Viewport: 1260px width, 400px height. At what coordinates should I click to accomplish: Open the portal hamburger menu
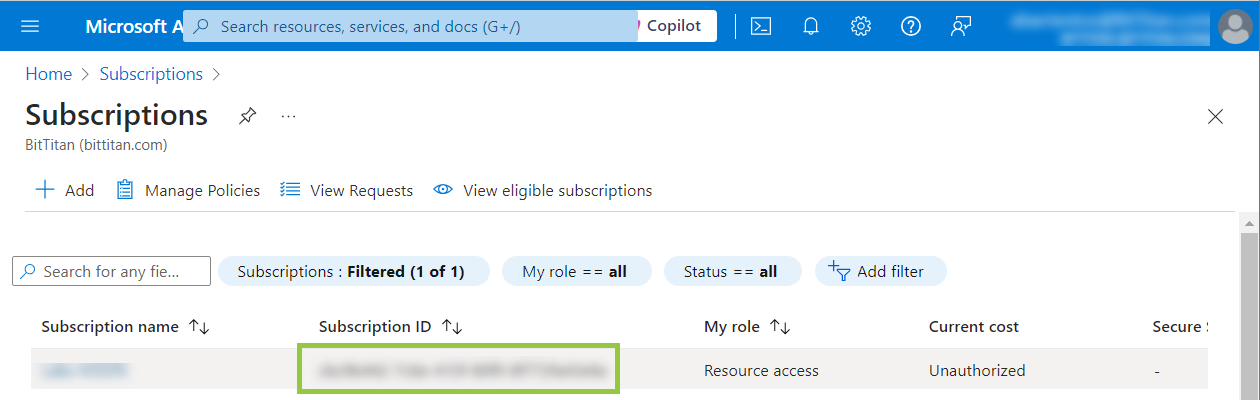pyautogui.click(x=30, y=26)
